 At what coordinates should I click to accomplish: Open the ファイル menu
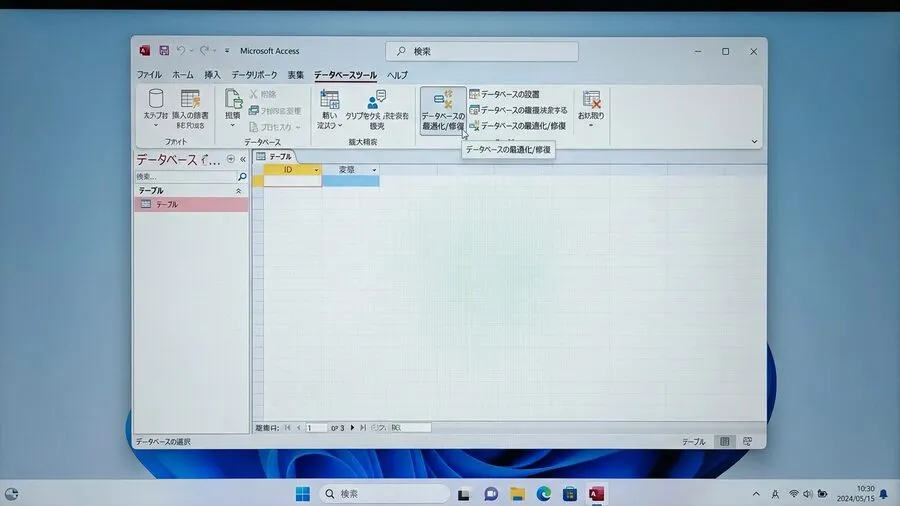tap(149, 75)
